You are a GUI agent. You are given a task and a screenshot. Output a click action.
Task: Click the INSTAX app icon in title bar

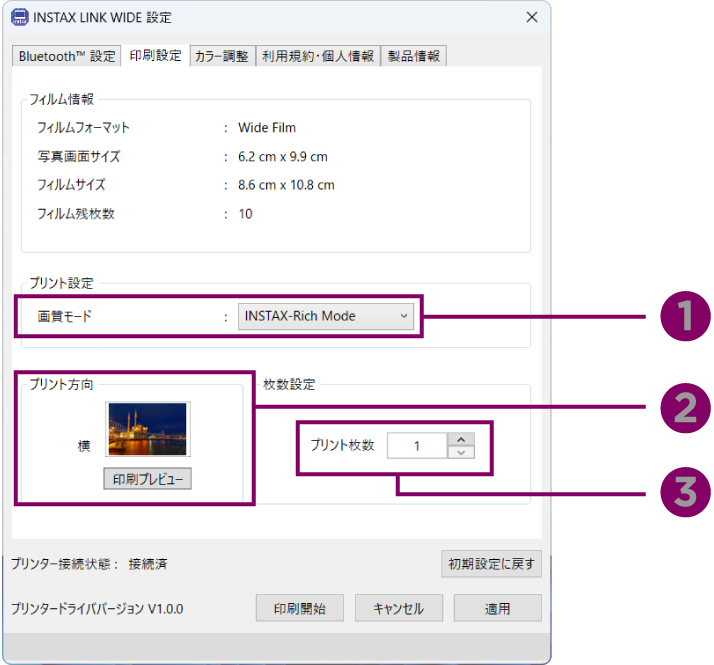point(20,17)
